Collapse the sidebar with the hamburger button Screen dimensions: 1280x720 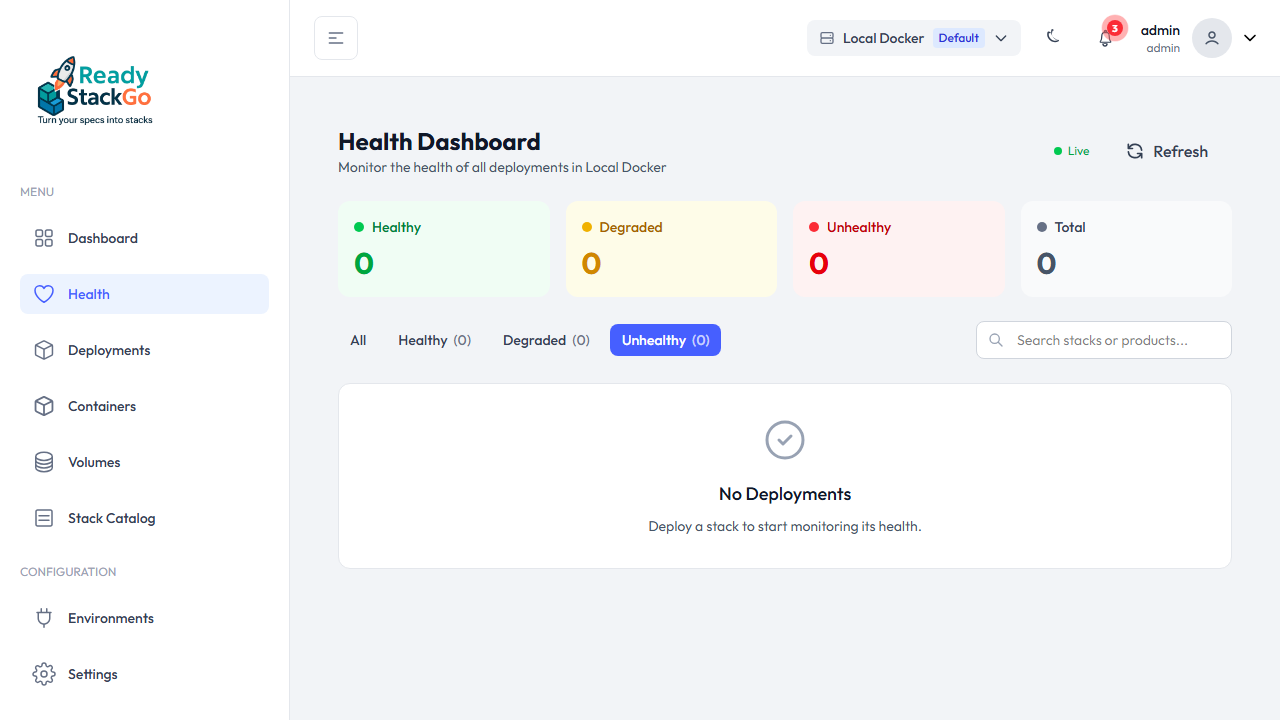(335, 37)
